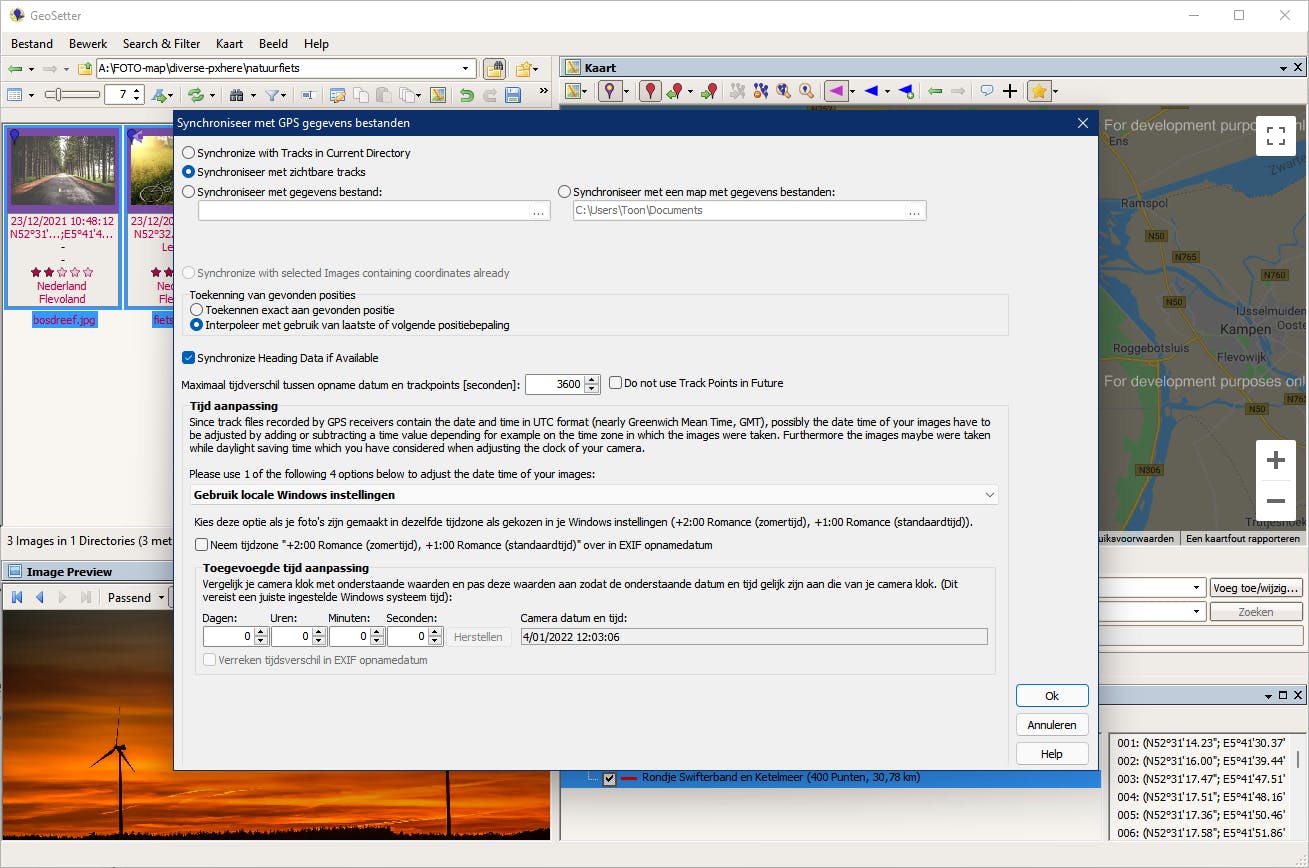Check 'Do not use Track Points in Future'

pos(616,383)
